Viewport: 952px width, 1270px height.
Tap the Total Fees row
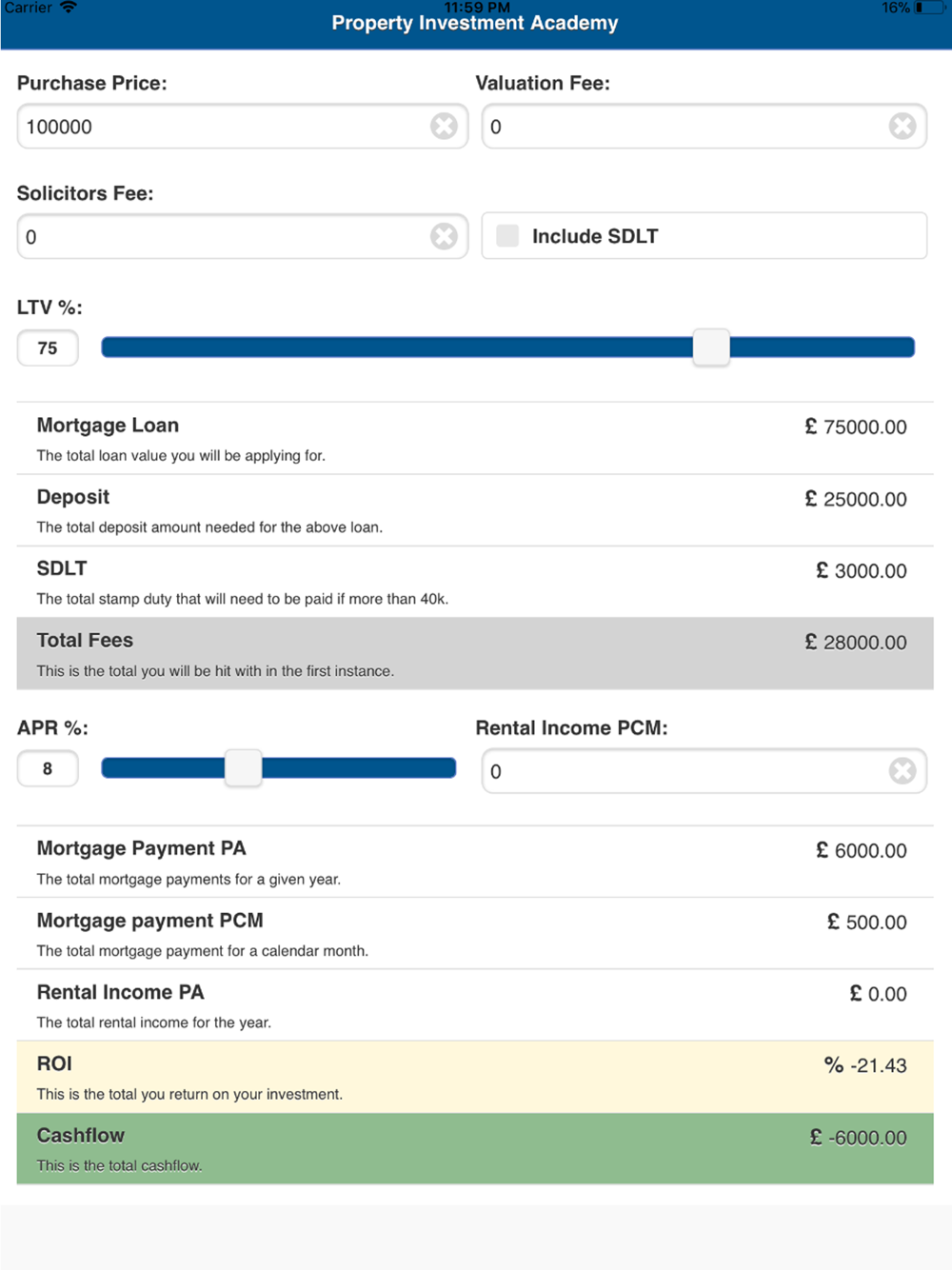tap(474, 653)
